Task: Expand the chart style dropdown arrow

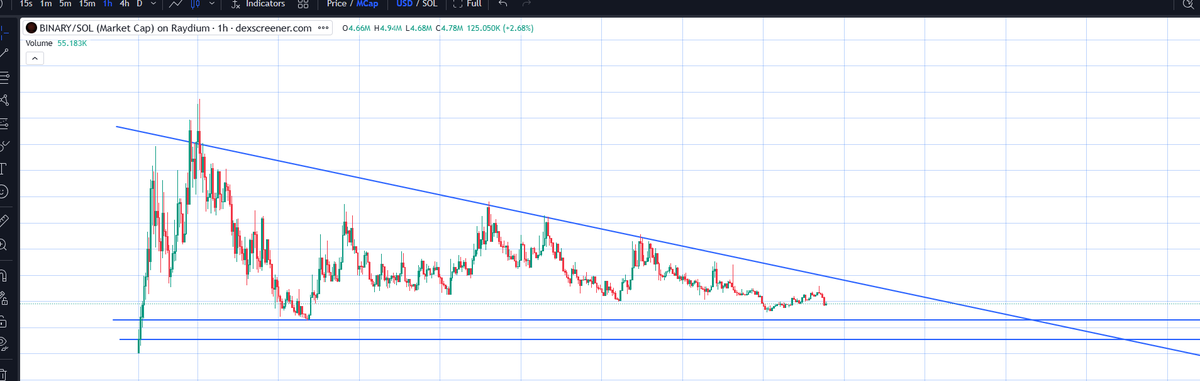Action: coord(211,4)
